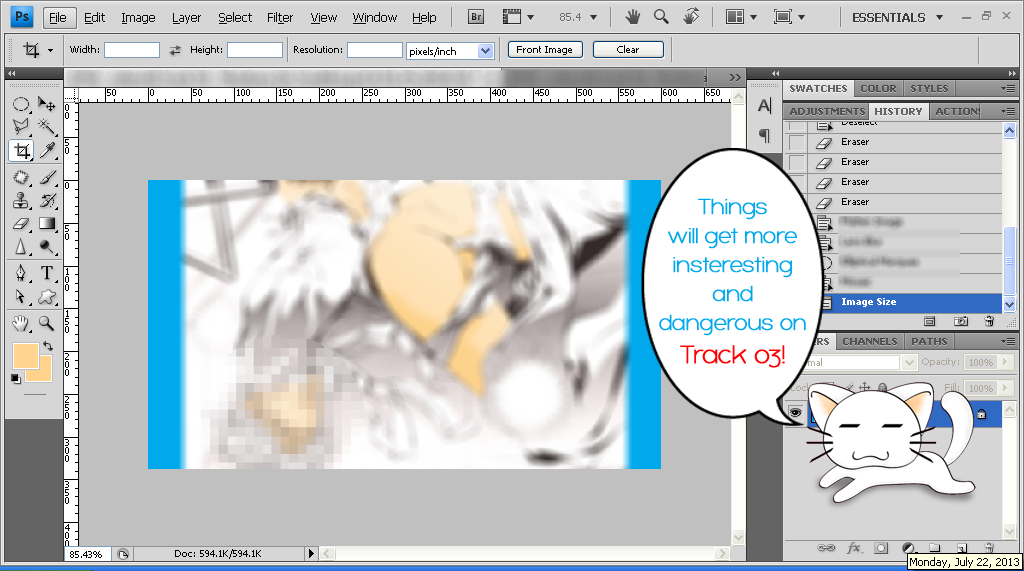This screenshot has height=571, width=1024.
Task: Select the Hand tool in the toolbox
Action: 21,323
